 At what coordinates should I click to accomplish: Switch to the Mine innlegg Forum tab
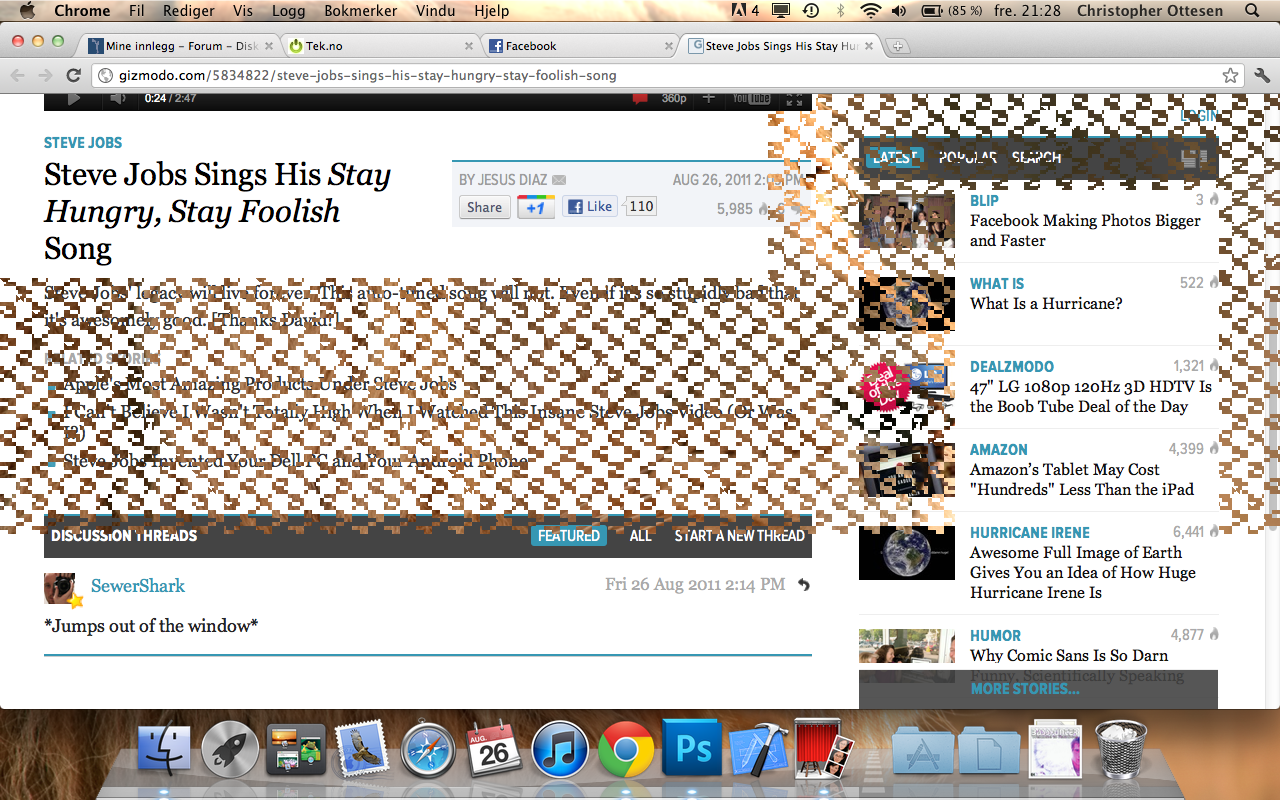180,46
